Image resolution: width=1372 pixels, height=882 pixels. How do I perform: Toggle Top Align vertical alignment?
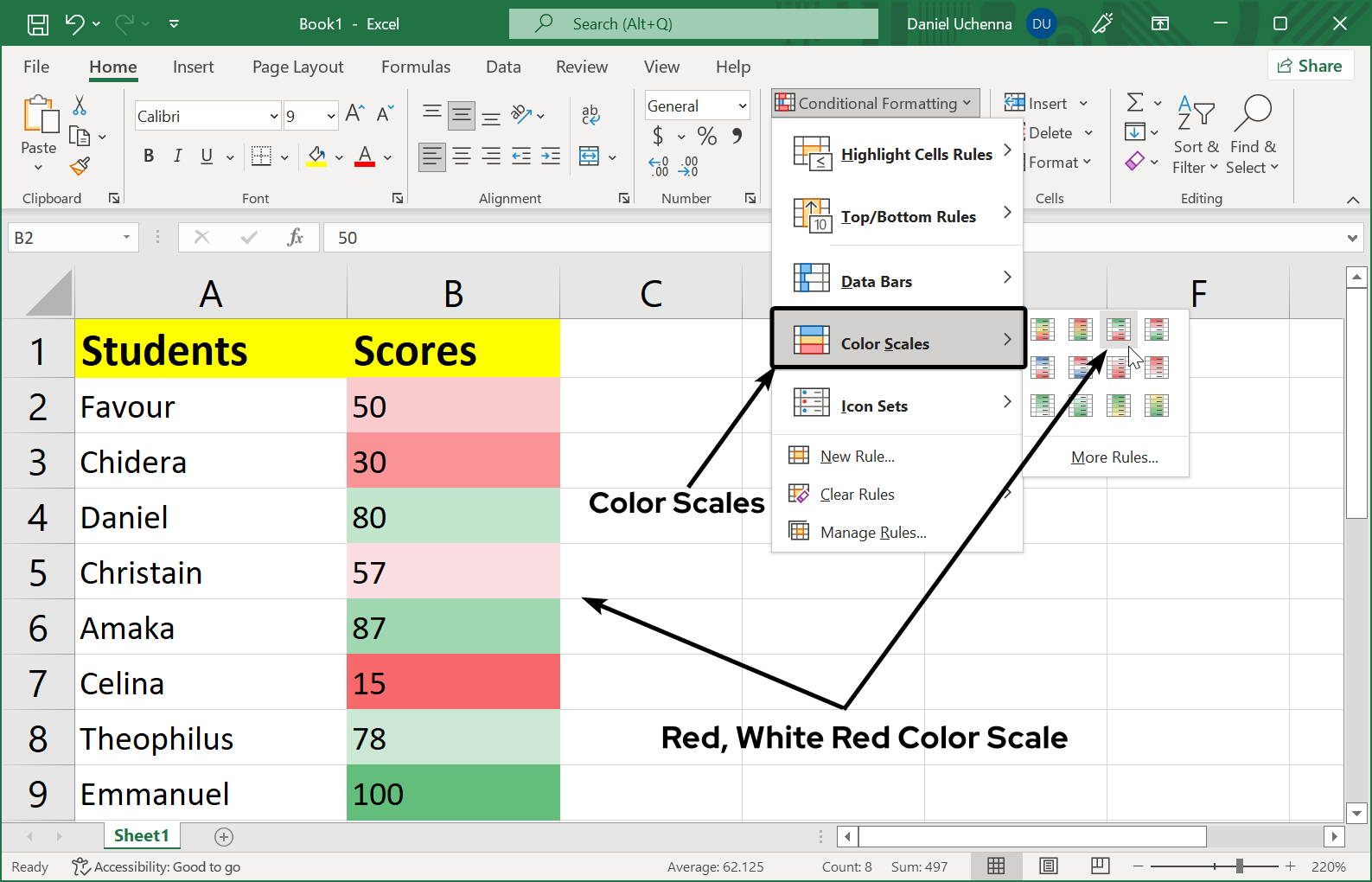[432, 114]
